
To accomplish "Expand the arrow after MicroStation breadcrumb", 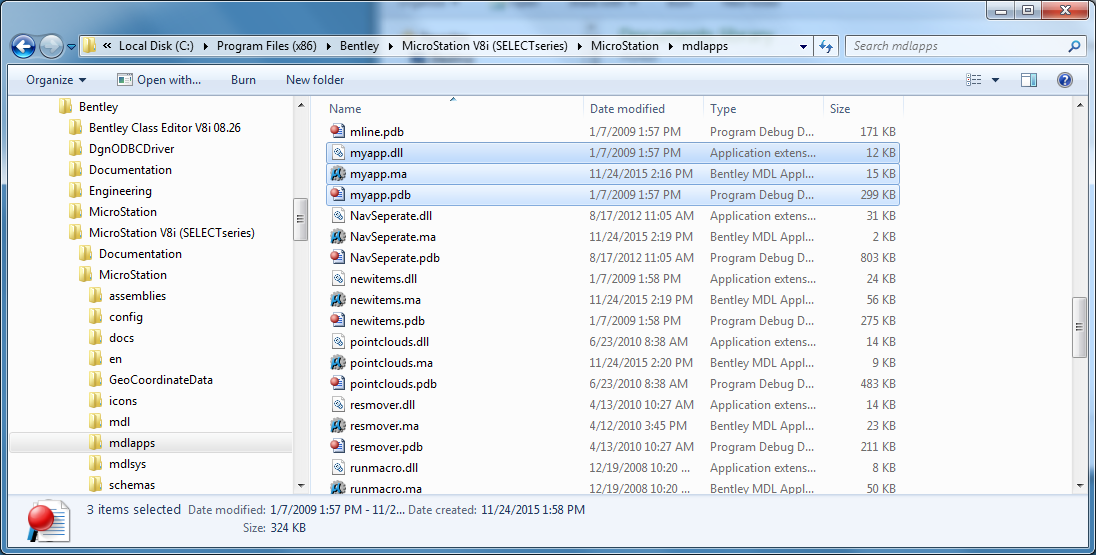I will (x=670, y=46).
